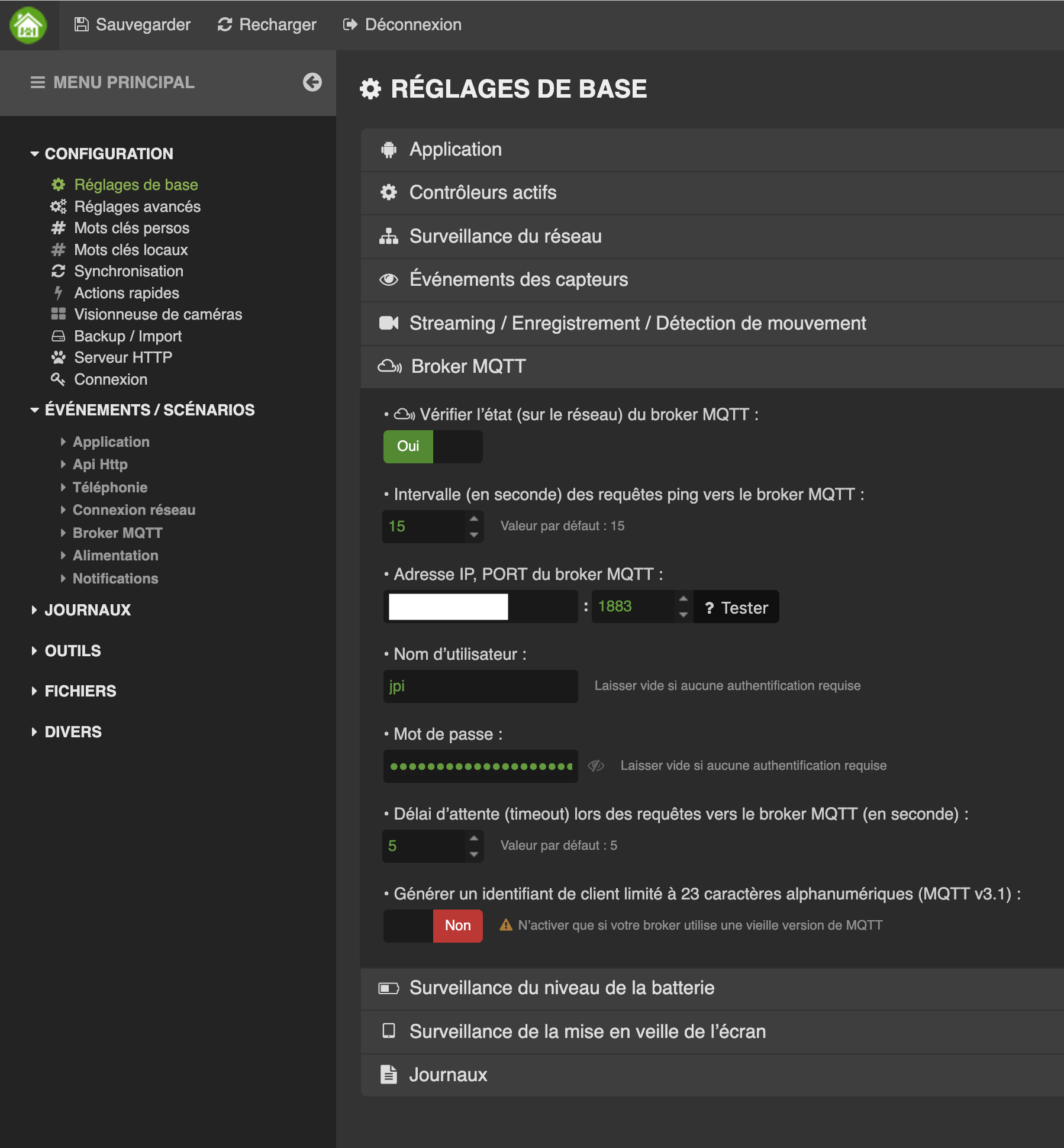Expand the JOURNAUX menu section
Screen dimensions: 1064x1148
(x=88, y=610)
